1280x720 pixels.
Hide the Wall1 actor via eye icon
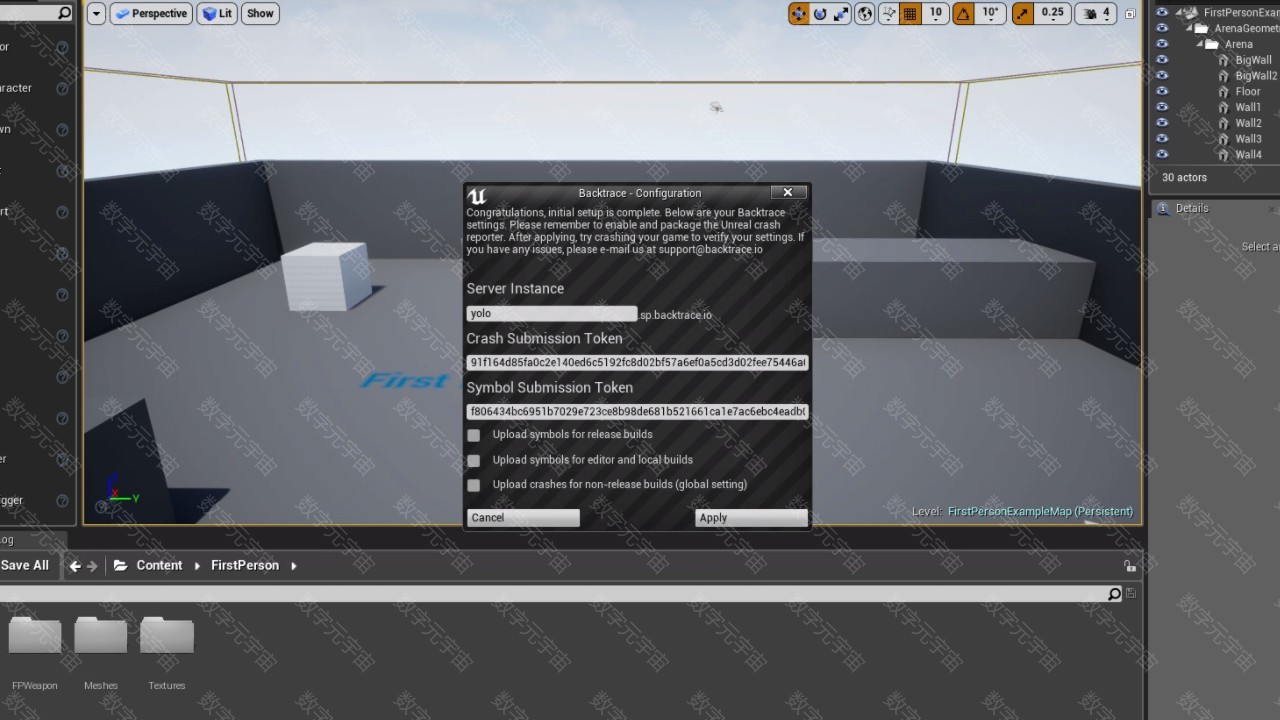pyautogui.click(x=1162, y=107)
